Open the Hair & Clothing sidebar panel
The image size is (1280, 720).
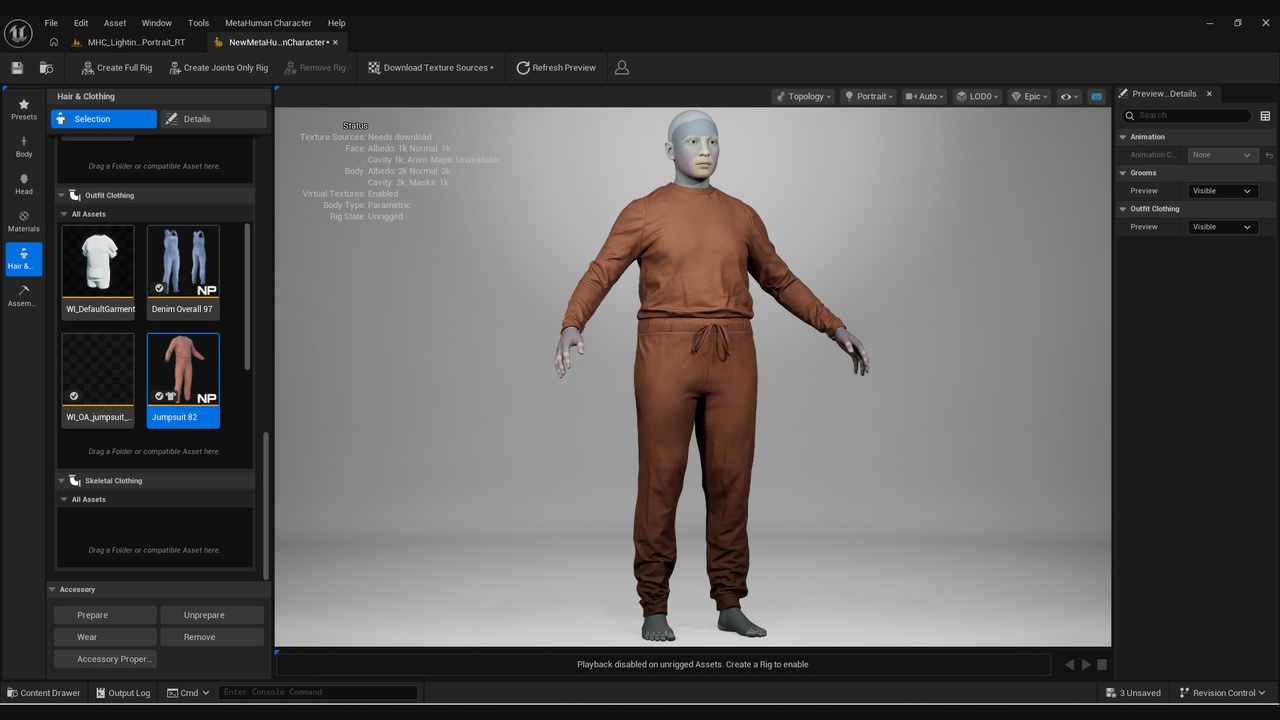24,259
